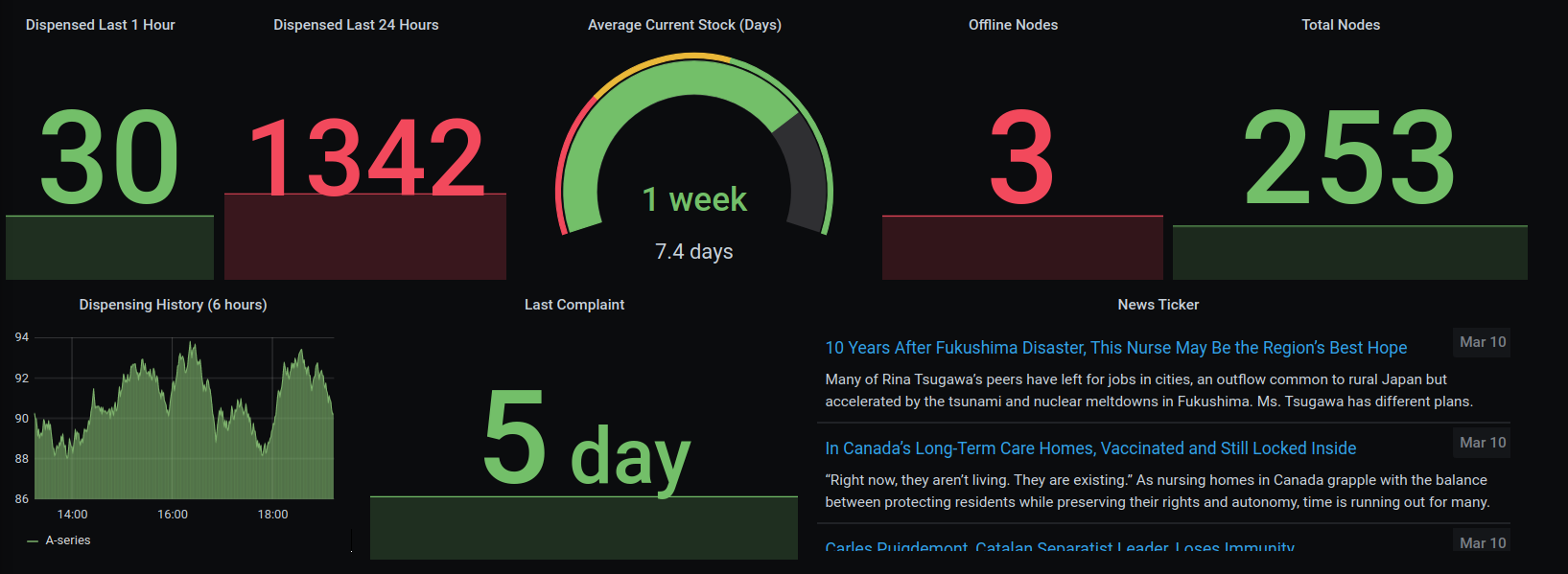1568x574 pixels.
Task: Click the Rina Tsugawa article summary text
Action: pos(1149,391)
